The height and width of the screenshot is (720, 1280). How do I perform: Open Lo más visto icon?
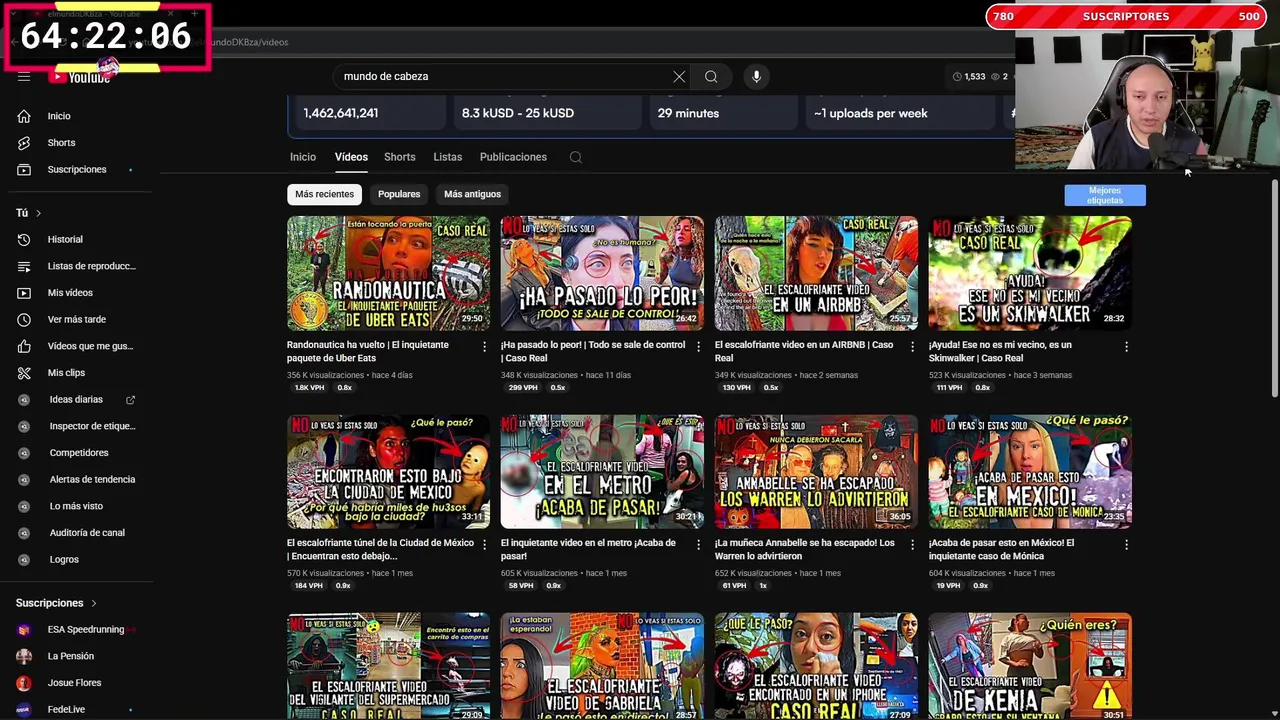[25, 506]
